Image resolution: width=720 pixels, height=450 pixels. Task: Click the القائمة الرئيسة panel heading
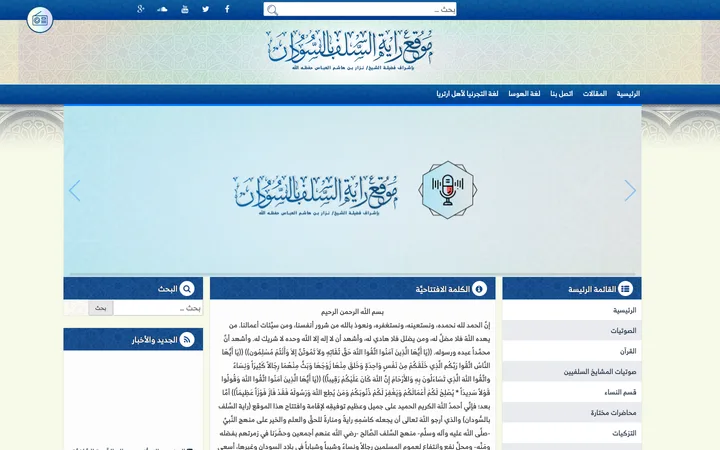pos(592,289)
